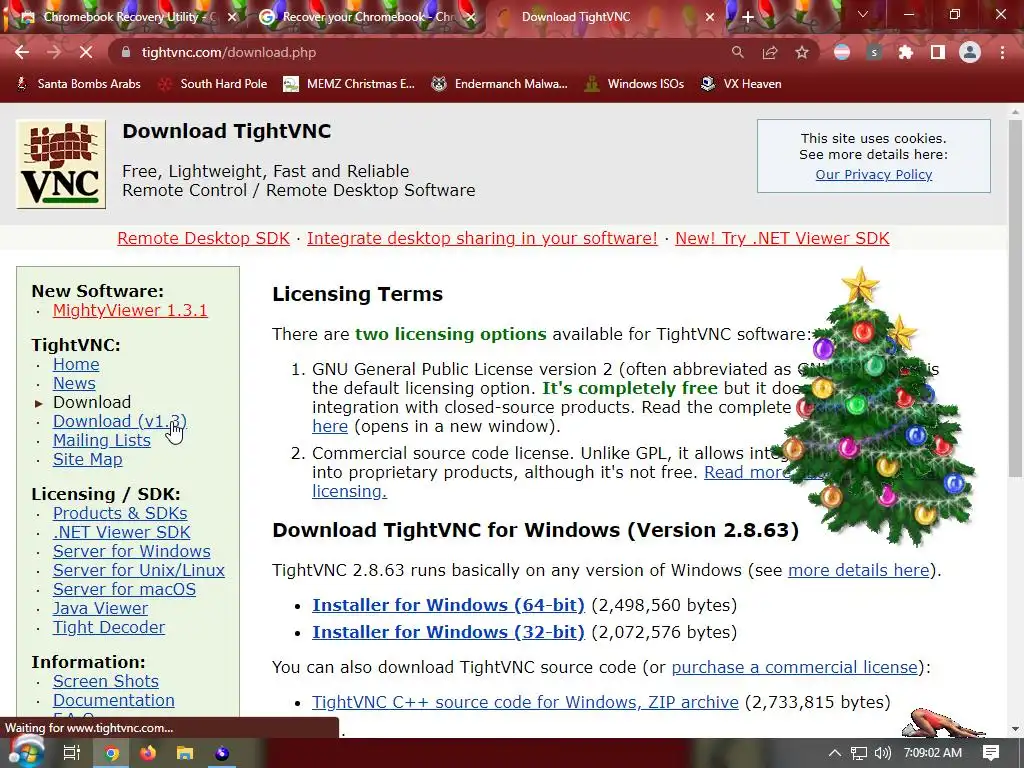Open Task View in the taskbar

click(71, 753)
